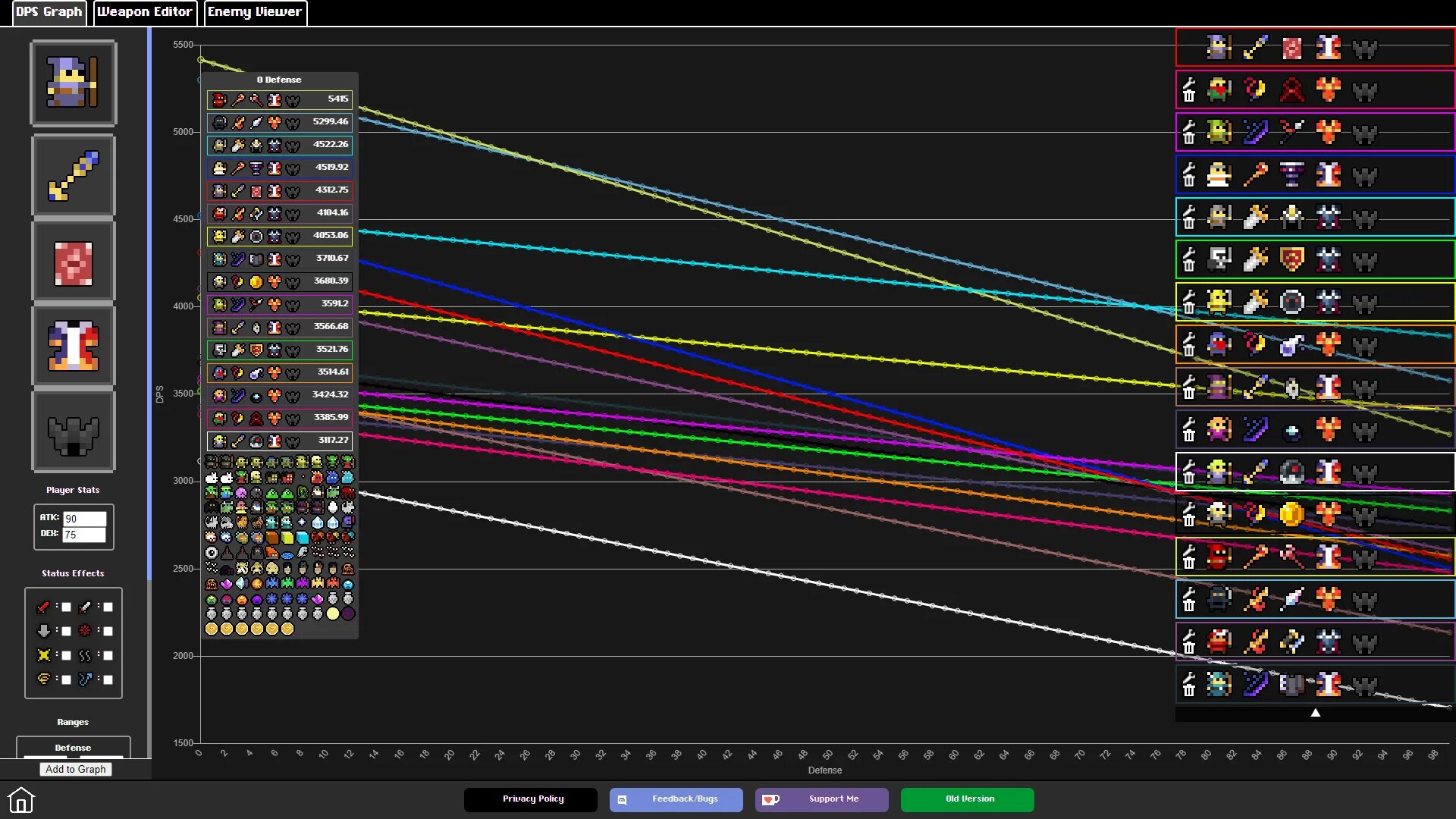Click the Old Version button
The width and height of the screenshot is (1456, 819).
(967, 799)
